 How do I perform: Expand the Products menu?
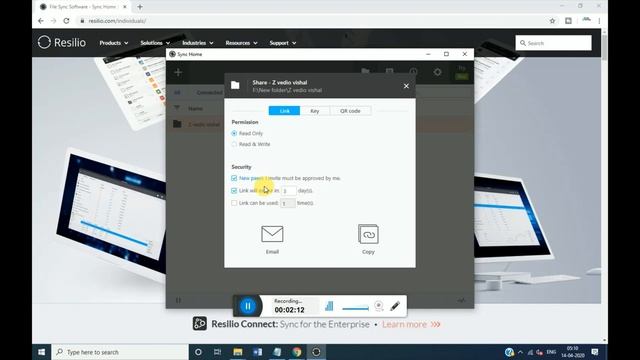tap(113, 43)
